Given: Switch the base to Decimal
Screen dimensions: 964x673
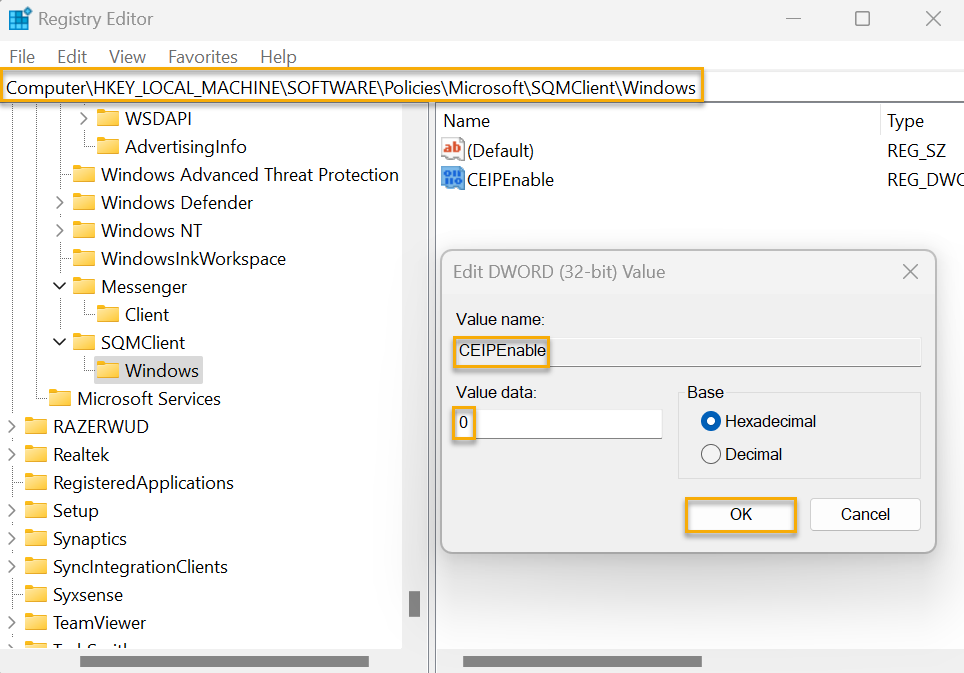Looking at the screenshot, I should 710,453.
